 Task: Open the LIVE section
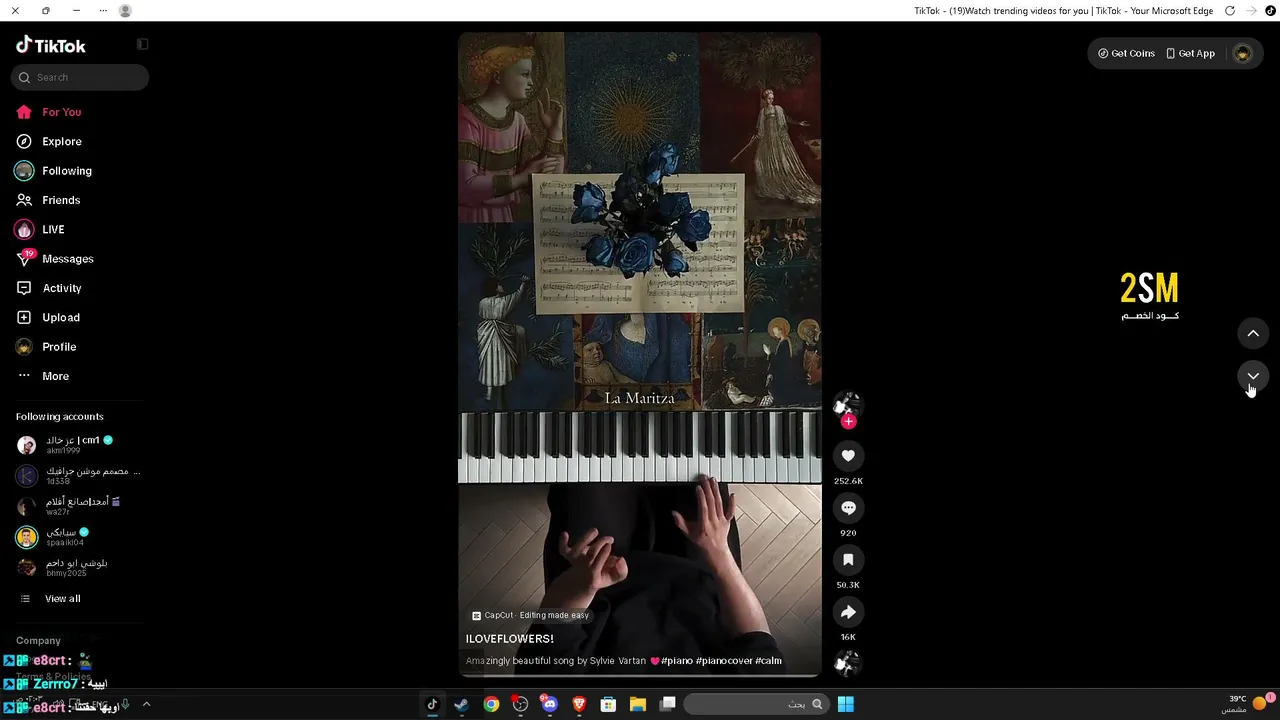pos(53,229)
